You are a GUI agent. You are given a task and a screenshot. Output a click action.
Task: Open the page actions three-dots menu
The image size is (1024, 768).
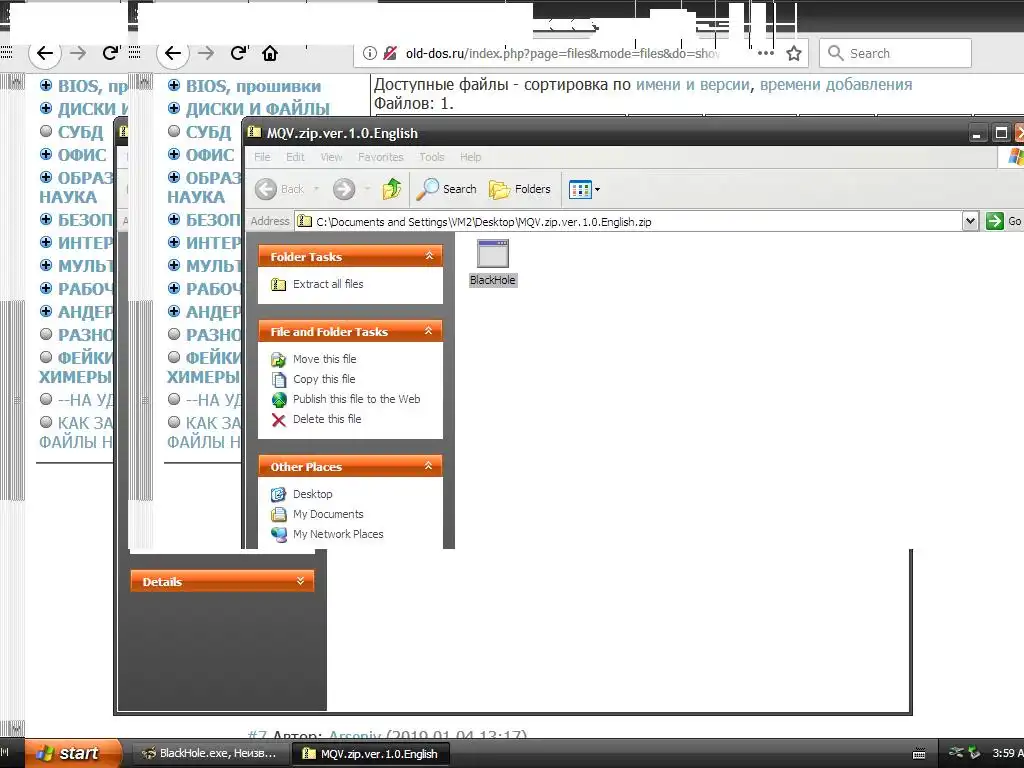point(765,54)
